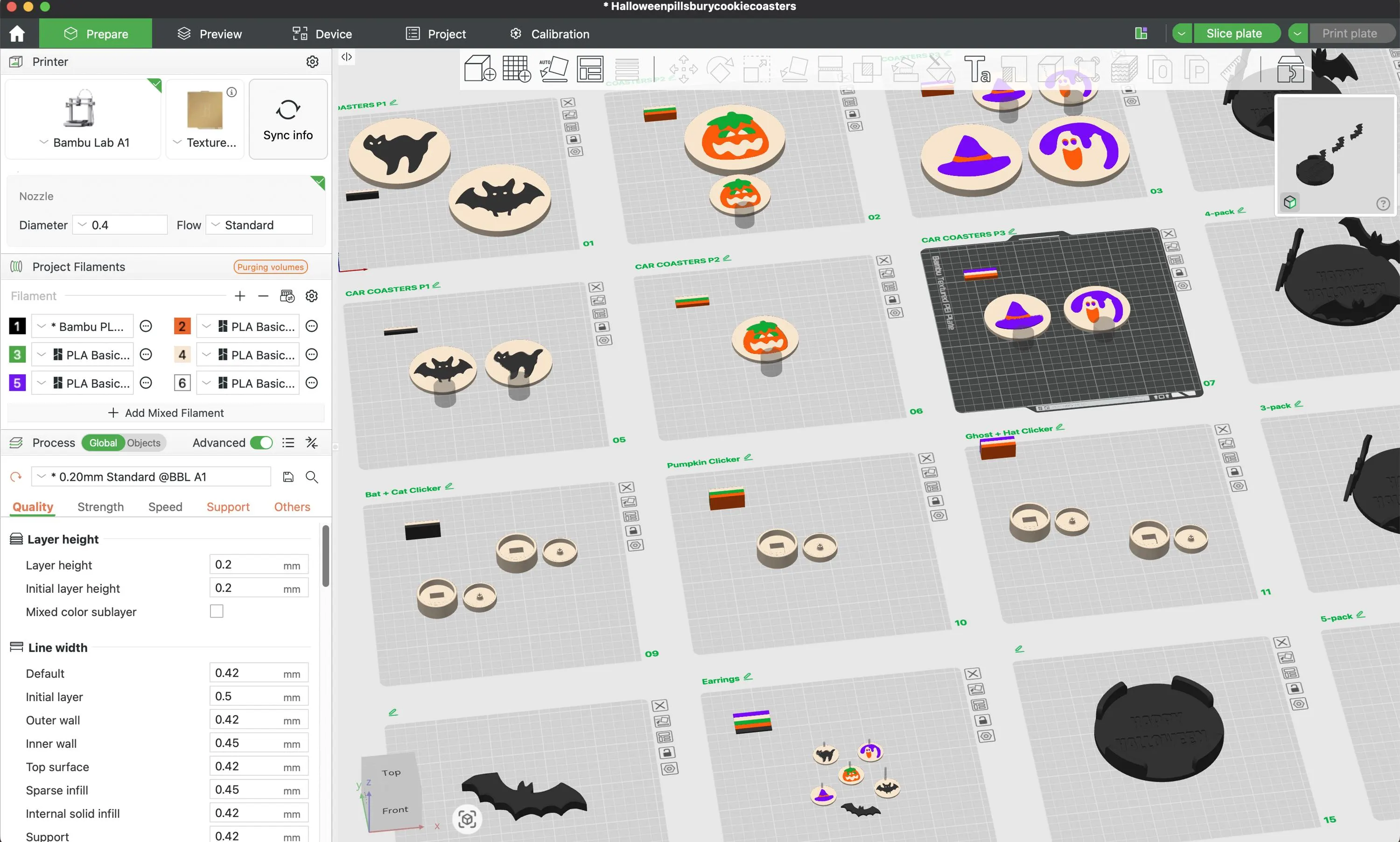Click the Sync info button
The image size is (1400, 842).
point(288,119)
